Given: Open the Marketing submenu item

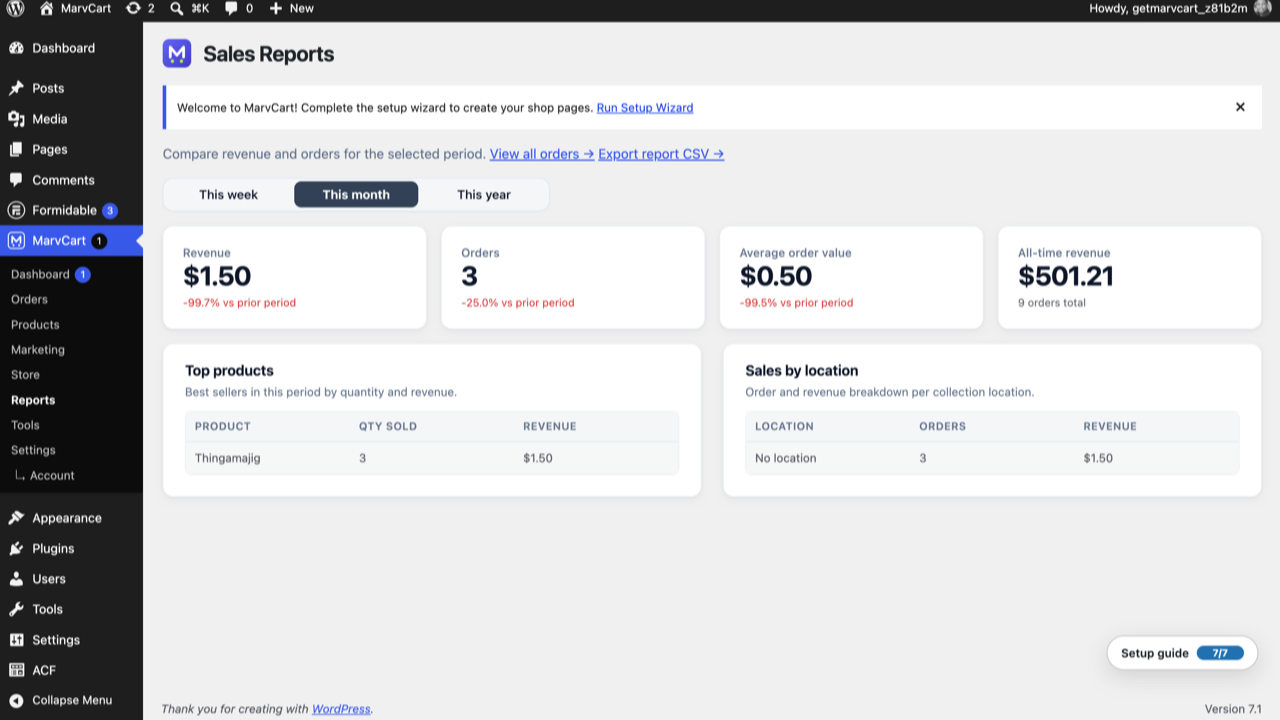Looking at the screenshot, I should pos(38,350).
